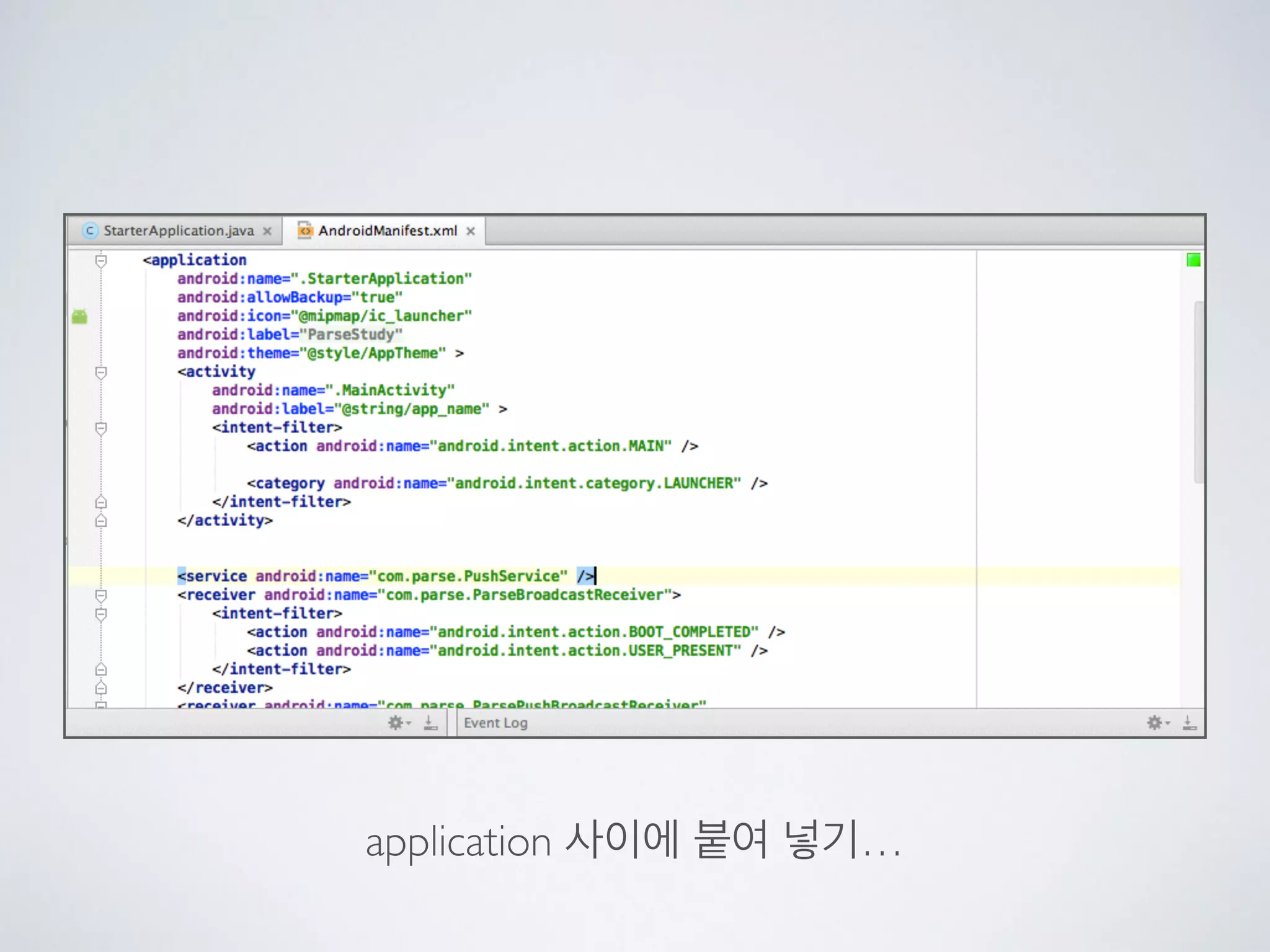Click fold end marker at first </intent-filter>

101,502
